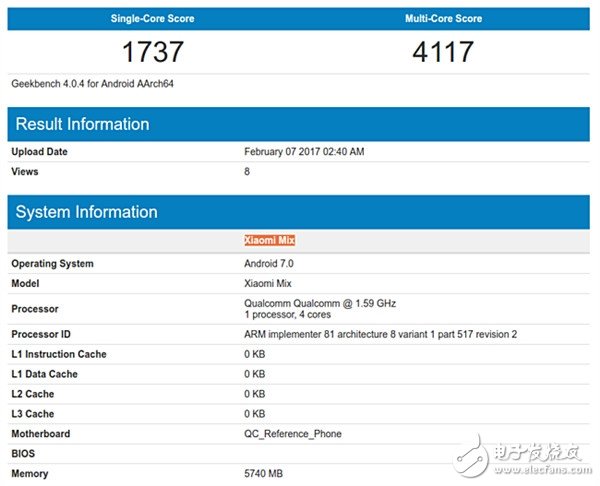Click the L3 Cache row label
Image resolution: width=600 pixels, height=486 pixels.
pyautogui.click(x=33, y=414)
